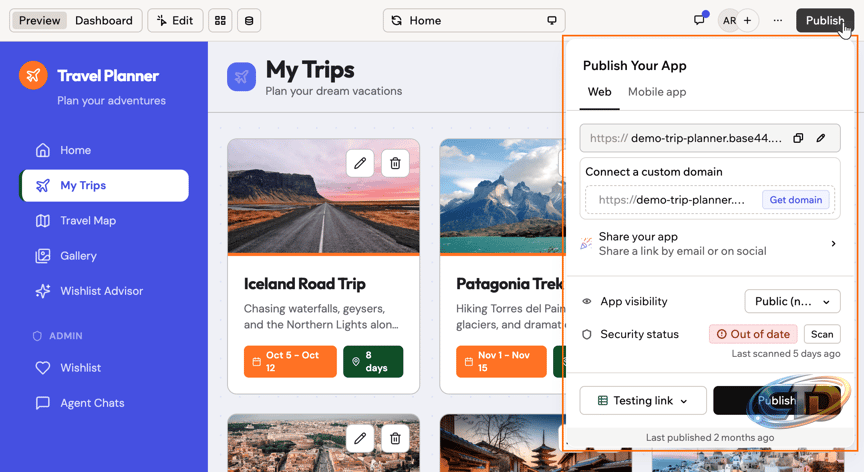The image size is (864, 472).
Task: Click the Patagonia Trek title
Action: point(510,284)
